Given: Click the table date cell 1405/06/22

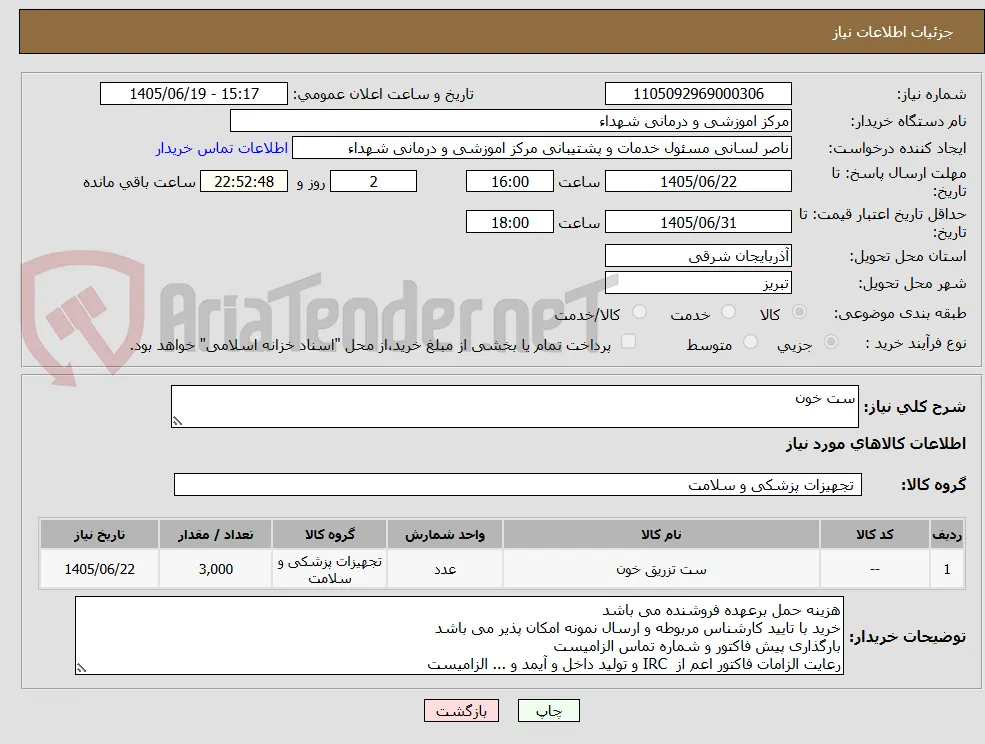Looking at the screenshot, I should (99, 569).
